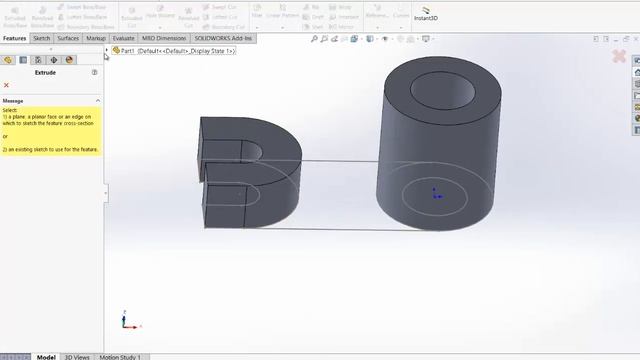Select the Intersect tool
Image resolution: width=640 pixels, height=360 pixels.
point(344,17)
